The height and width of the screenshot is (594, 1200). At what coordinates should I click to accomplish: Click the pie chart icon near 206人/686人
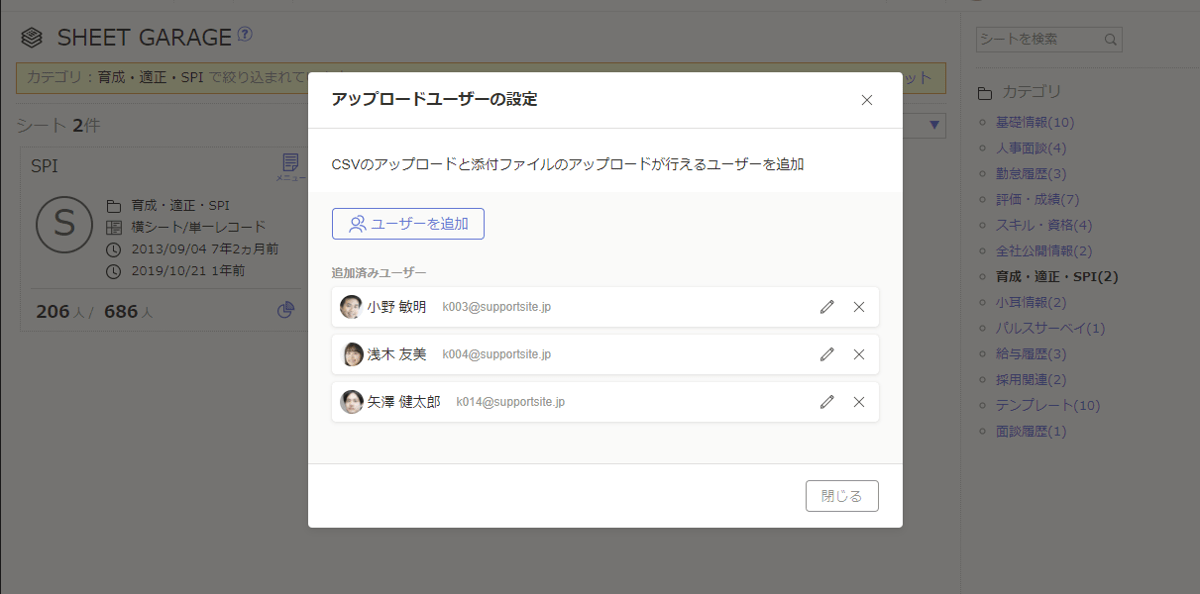[286, 310]
